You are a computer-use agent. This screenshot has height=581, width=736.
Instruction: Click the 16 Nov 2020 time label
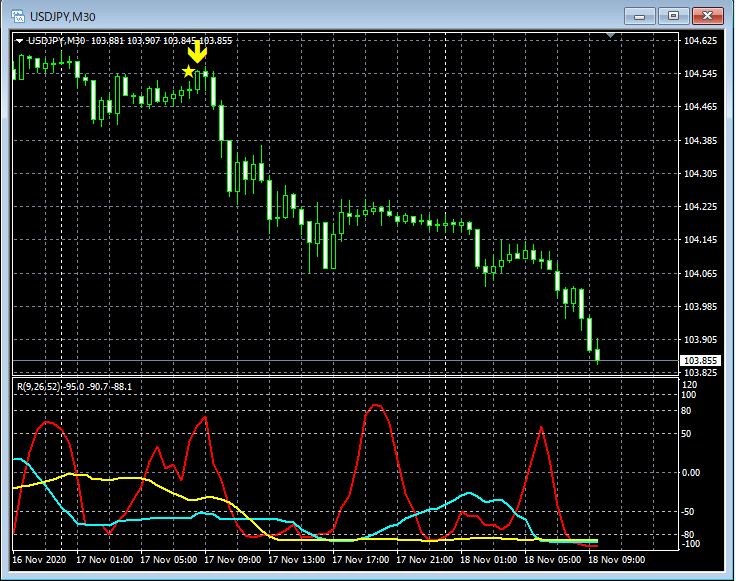tap(39, 559)
